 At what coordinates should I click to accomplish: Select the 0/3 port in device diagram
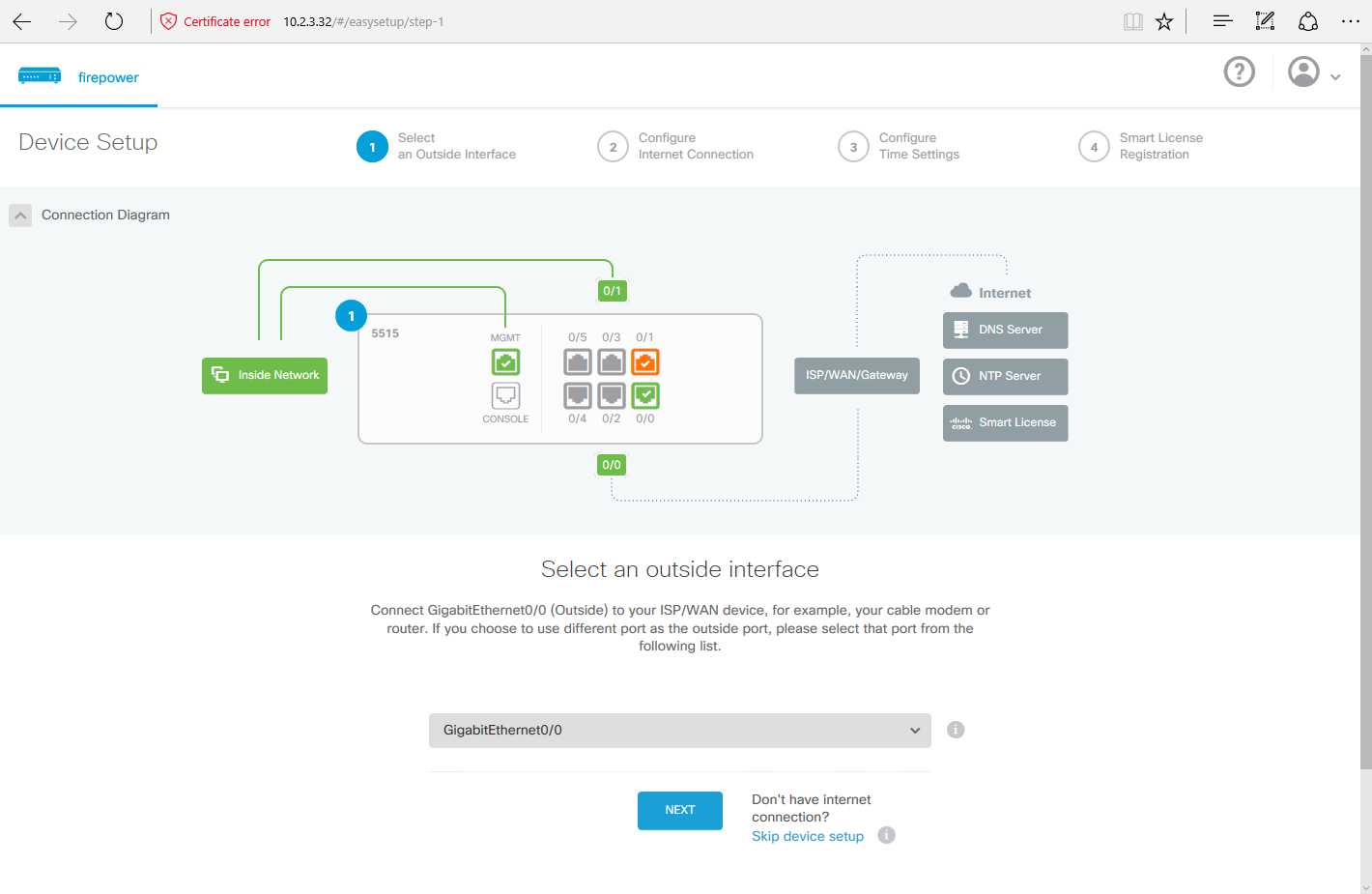point(612,362)
